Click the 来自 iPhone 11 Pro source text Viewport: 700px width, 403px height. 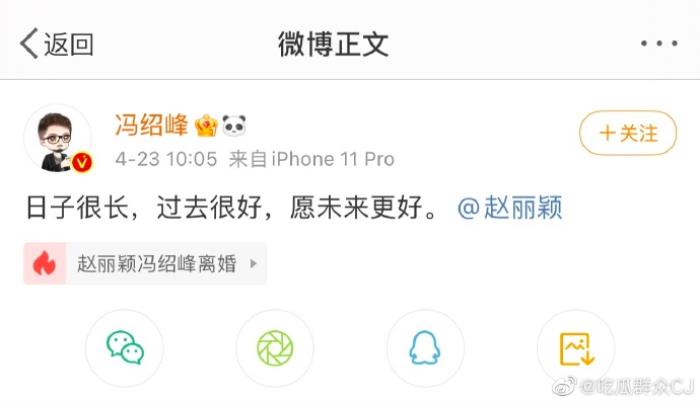pyautogui.click(x=312, y=159)
